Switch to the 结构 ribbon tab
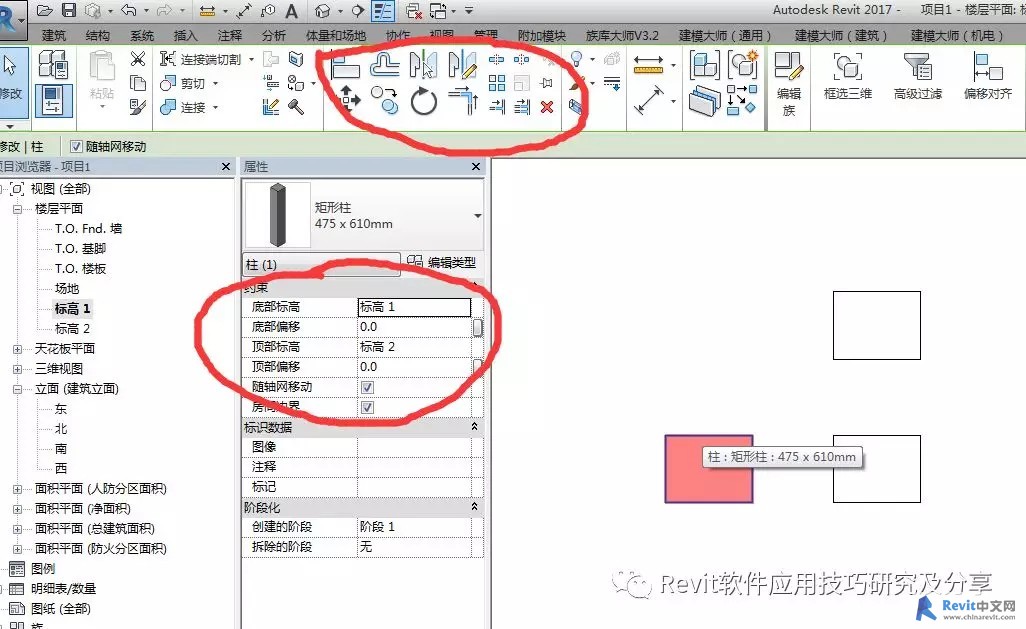1026x629 pixels. click(x=97, y=35)
